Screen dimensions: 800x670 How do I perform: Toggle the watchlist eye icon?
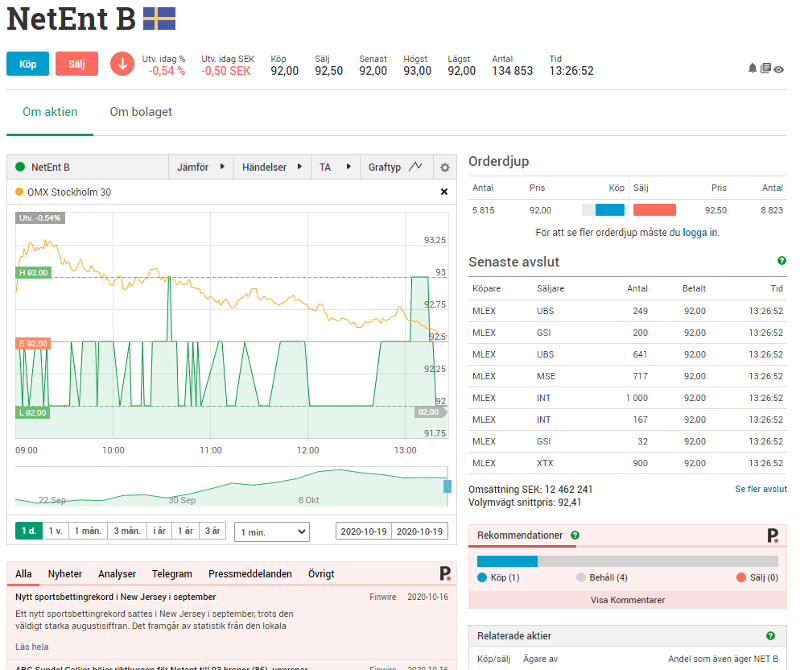coord(779,69)
